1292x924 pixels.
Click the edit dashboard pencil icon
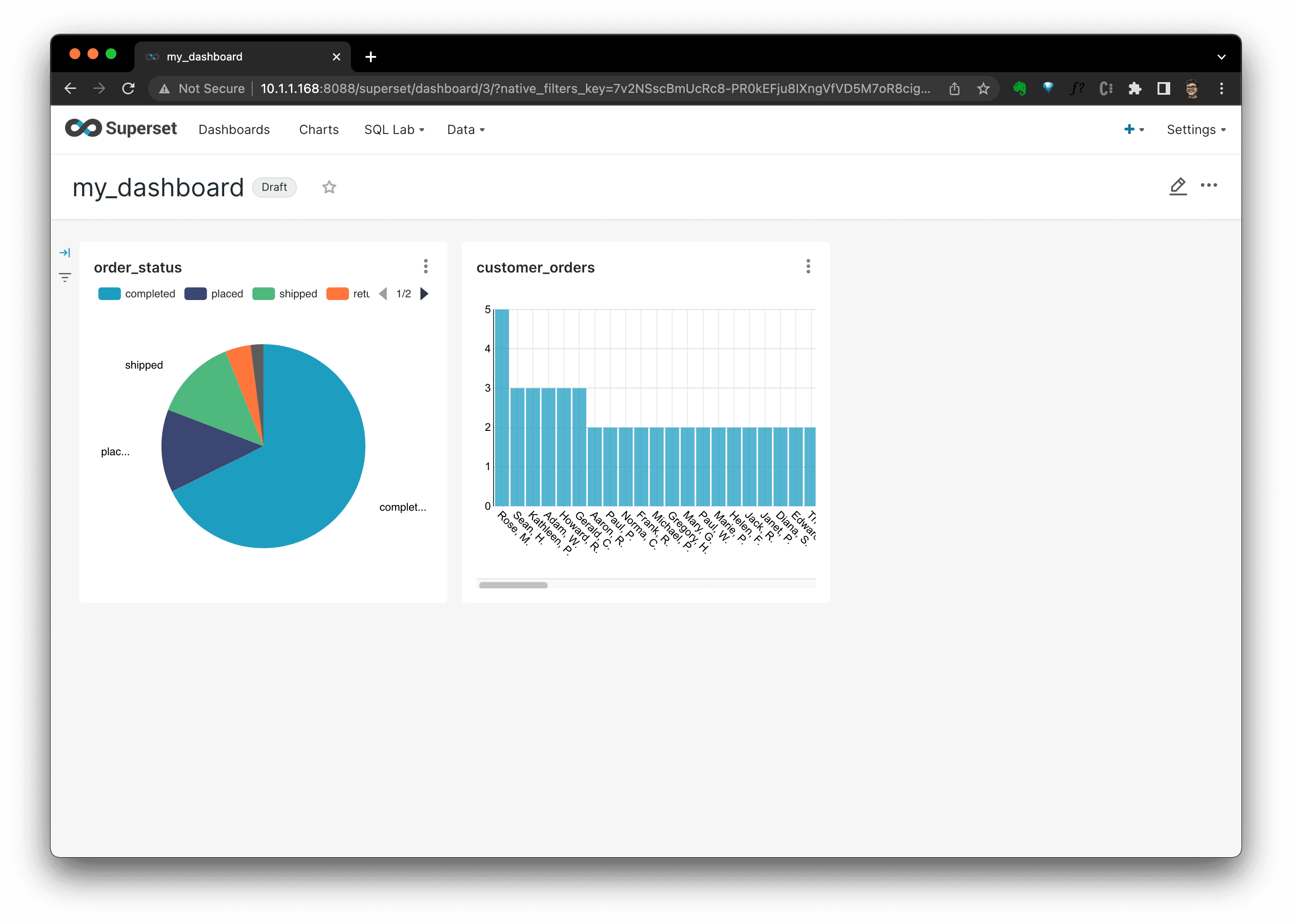click(1178, 186)
